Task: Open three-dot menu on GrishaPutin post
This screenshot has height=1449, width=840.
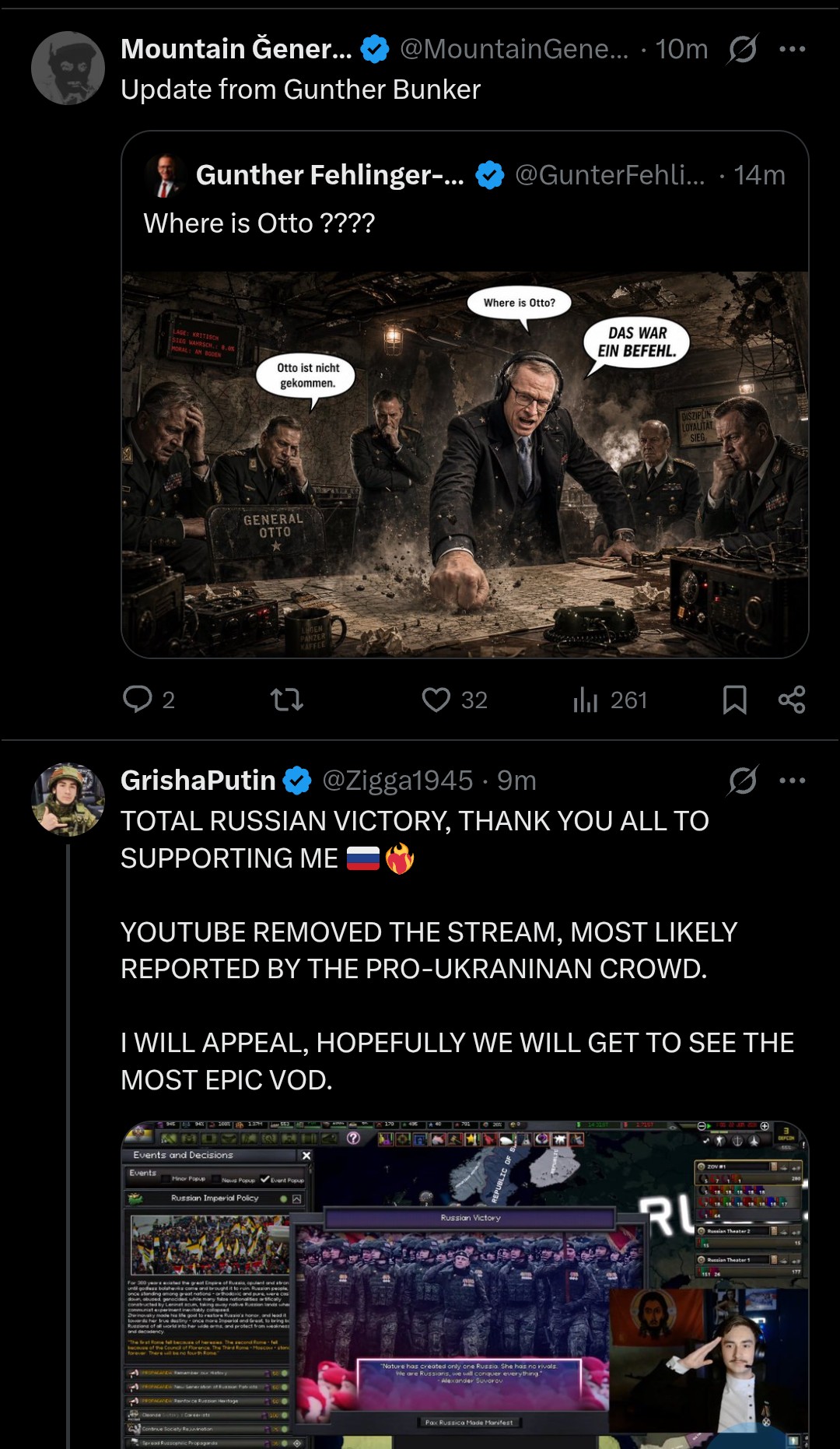Action: click(x=792, y=781)
